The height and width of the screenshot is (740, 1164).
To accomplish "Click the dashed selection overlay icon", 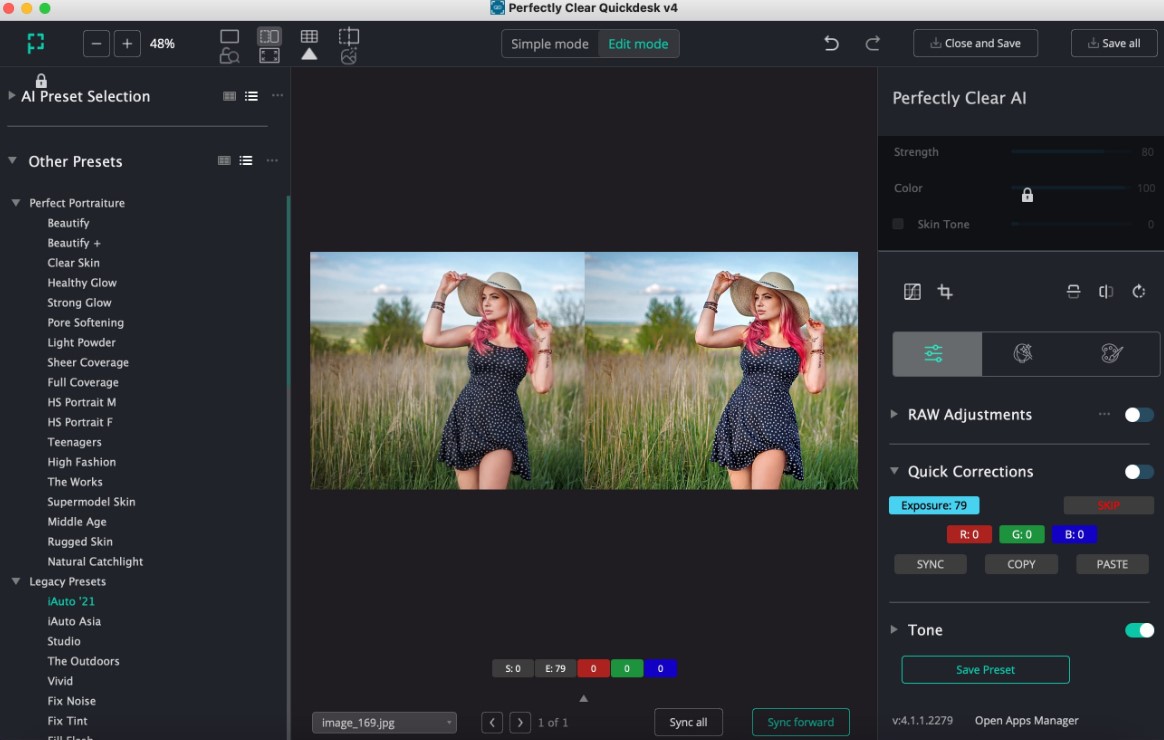I will tap(349, 36).
